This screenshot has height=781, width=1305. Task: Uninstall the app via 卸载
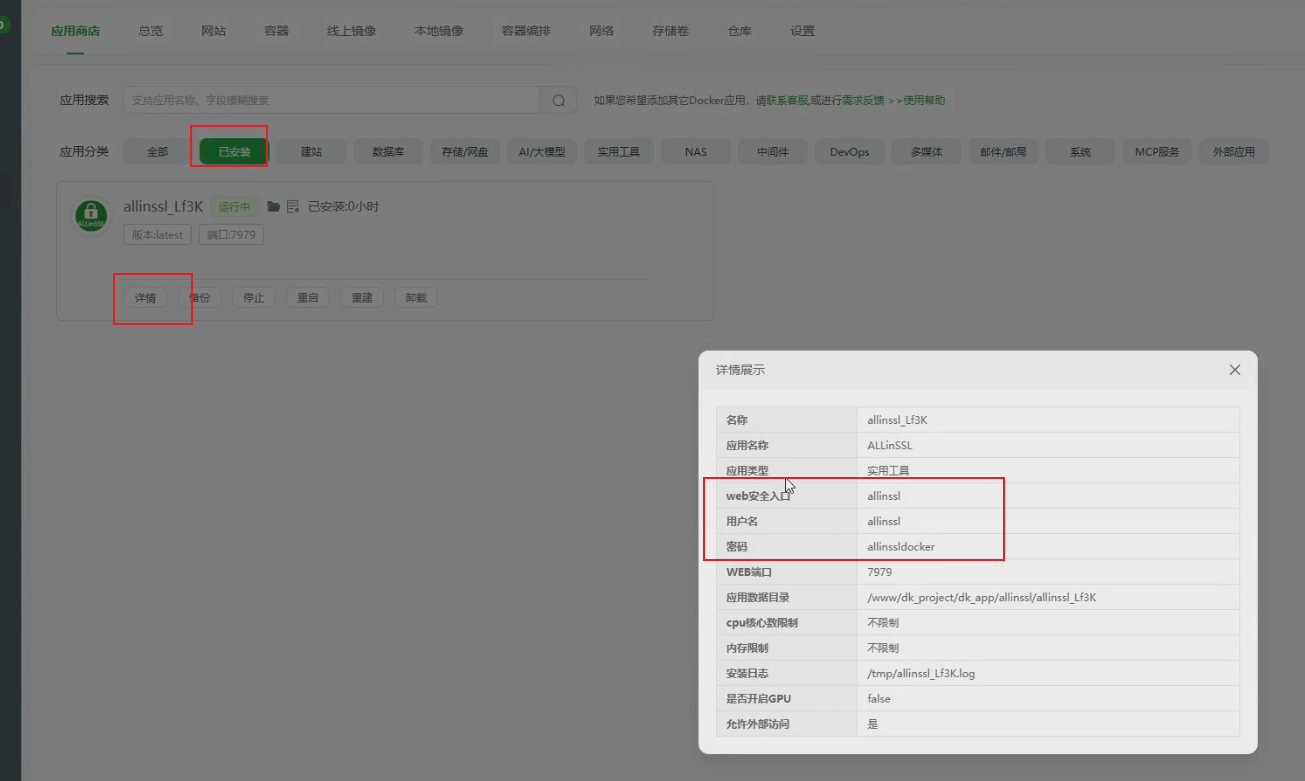pyautogui.click(x=415, y=297)
